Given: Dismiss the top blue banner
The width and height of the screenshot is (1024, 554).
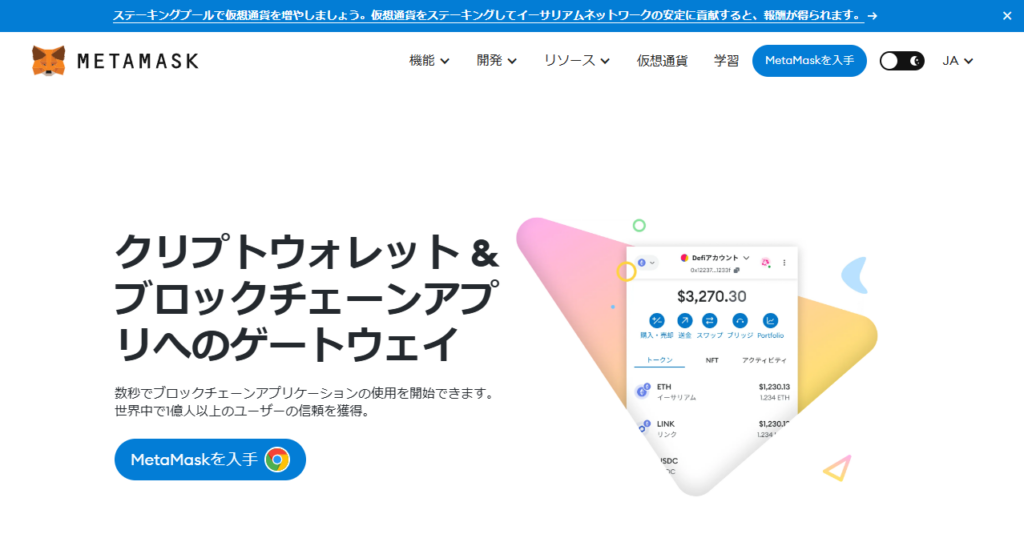Looking at the screenshot, I should (1007, 16).
